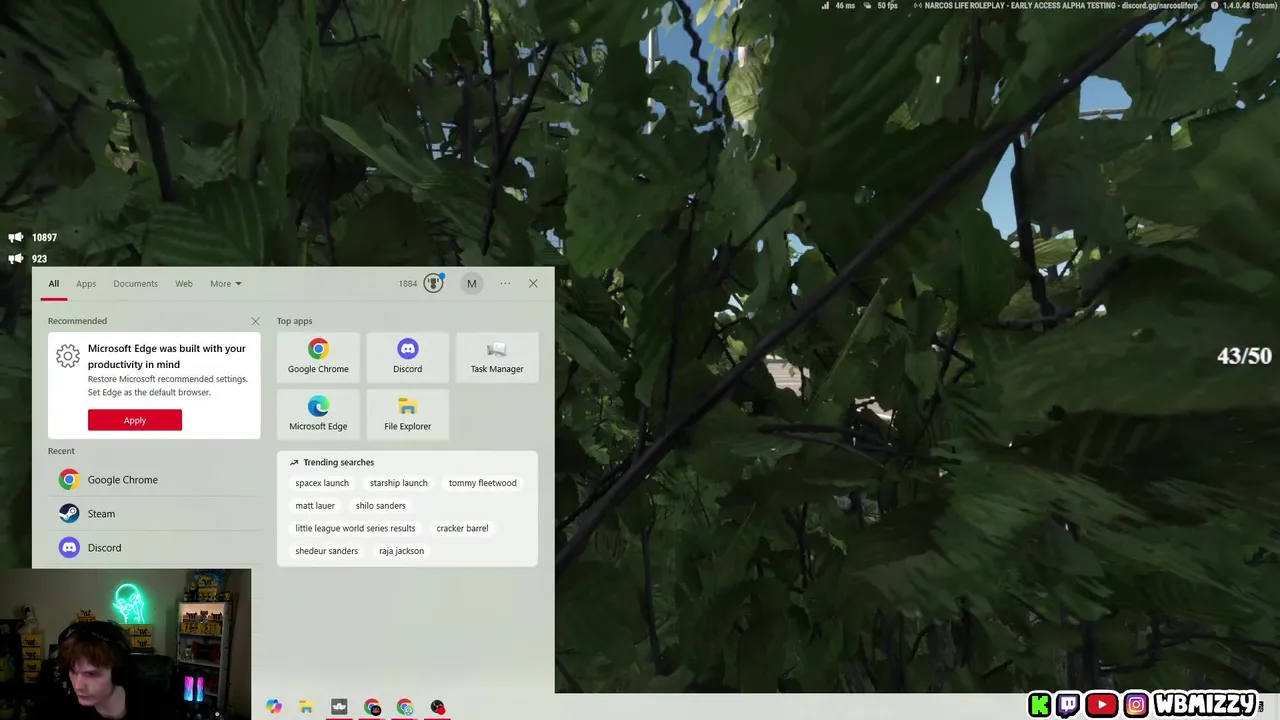
Task: Open Google Chrome from Top apps
Action: [318, 357]
